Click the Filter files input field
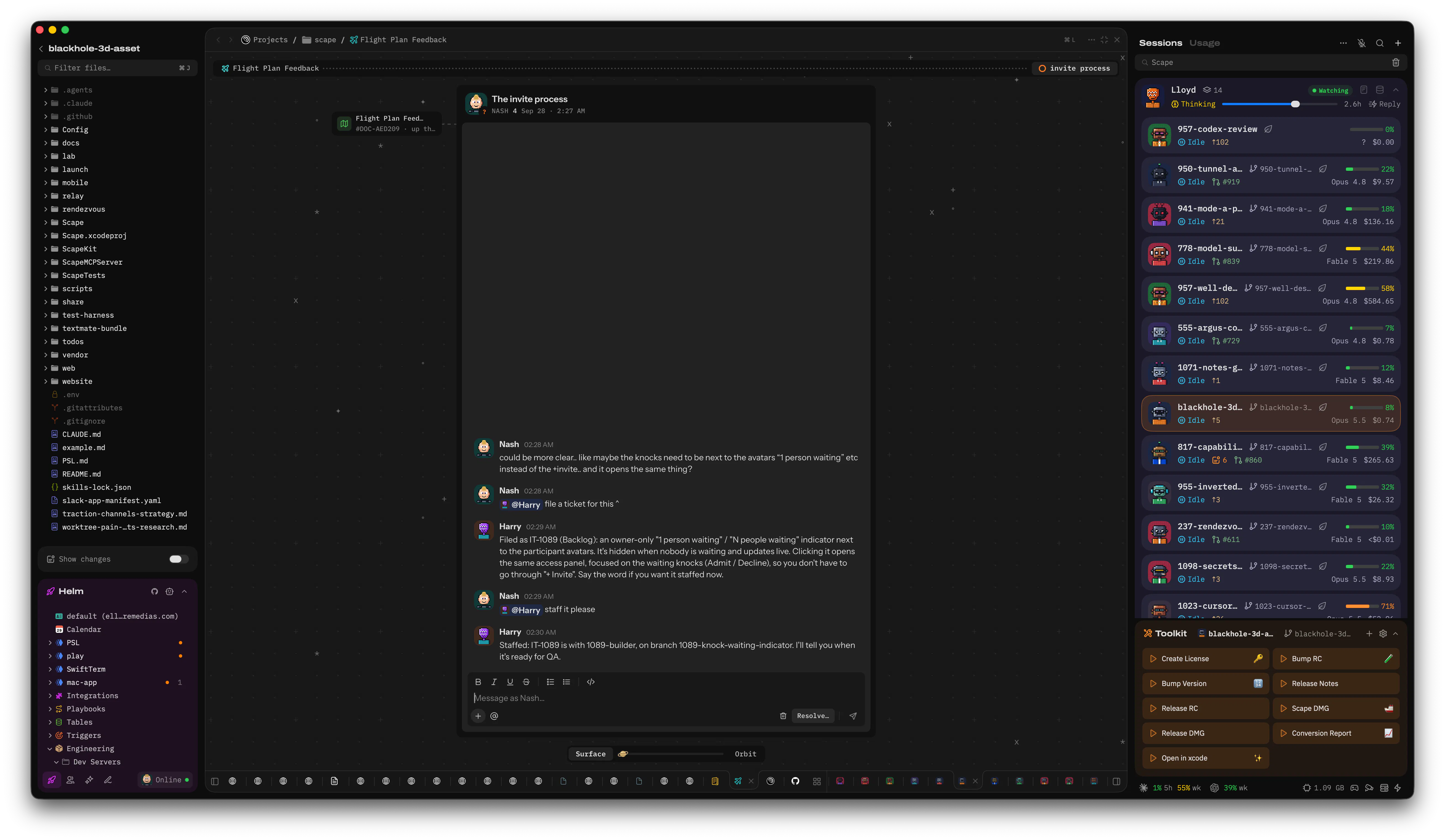The height and width of the screenshot is (840, 1445). (x=118, y=68)
